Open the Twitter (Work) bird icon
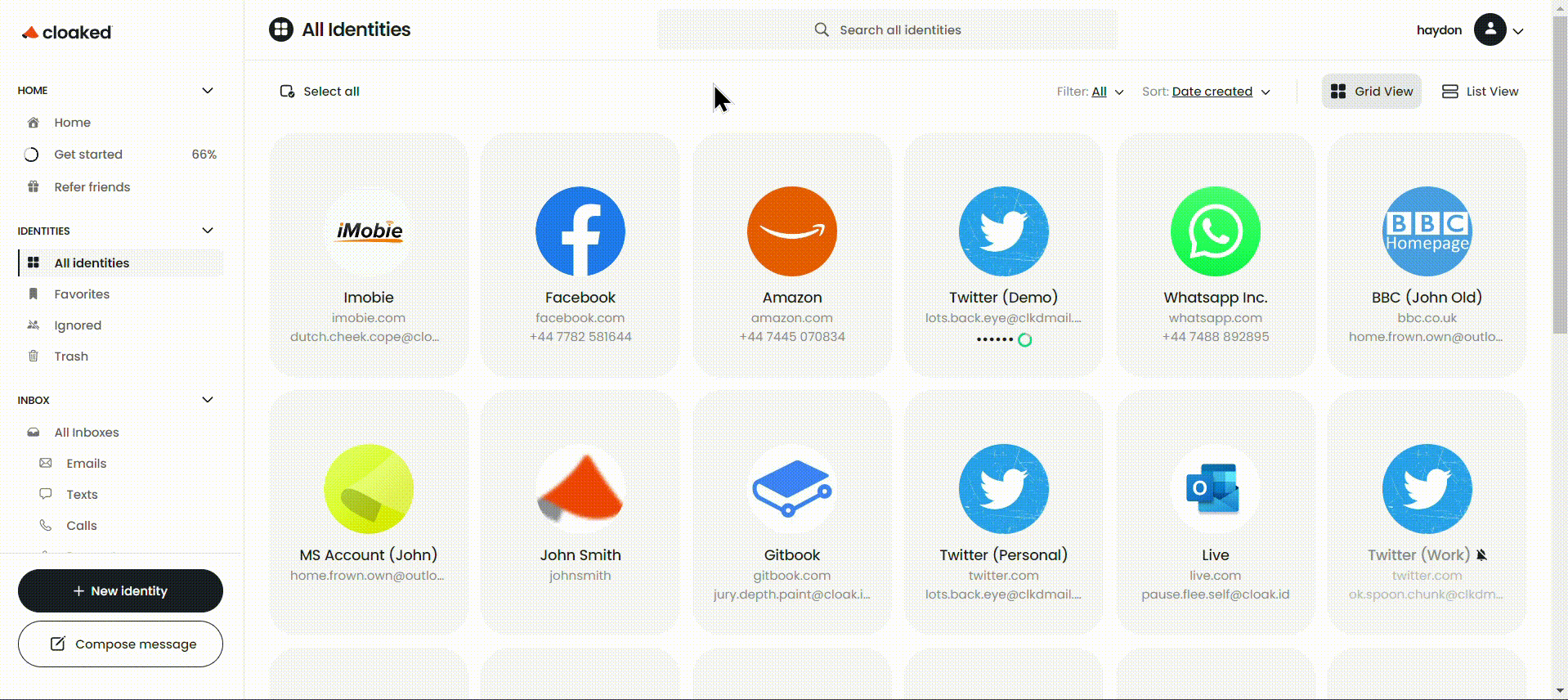 point(1427,489)
